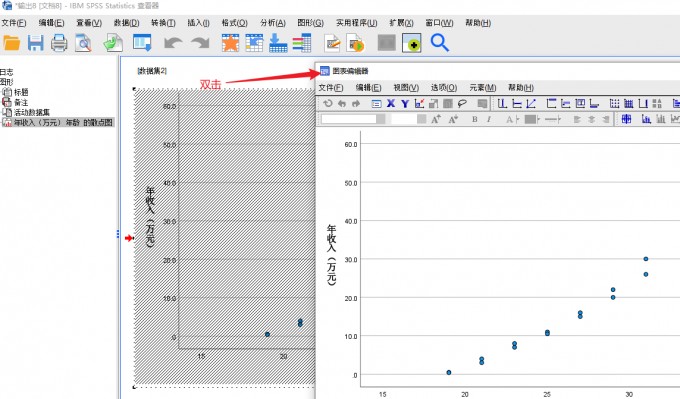Open 视图(V) menu in Chart Editor

[406, 88]
